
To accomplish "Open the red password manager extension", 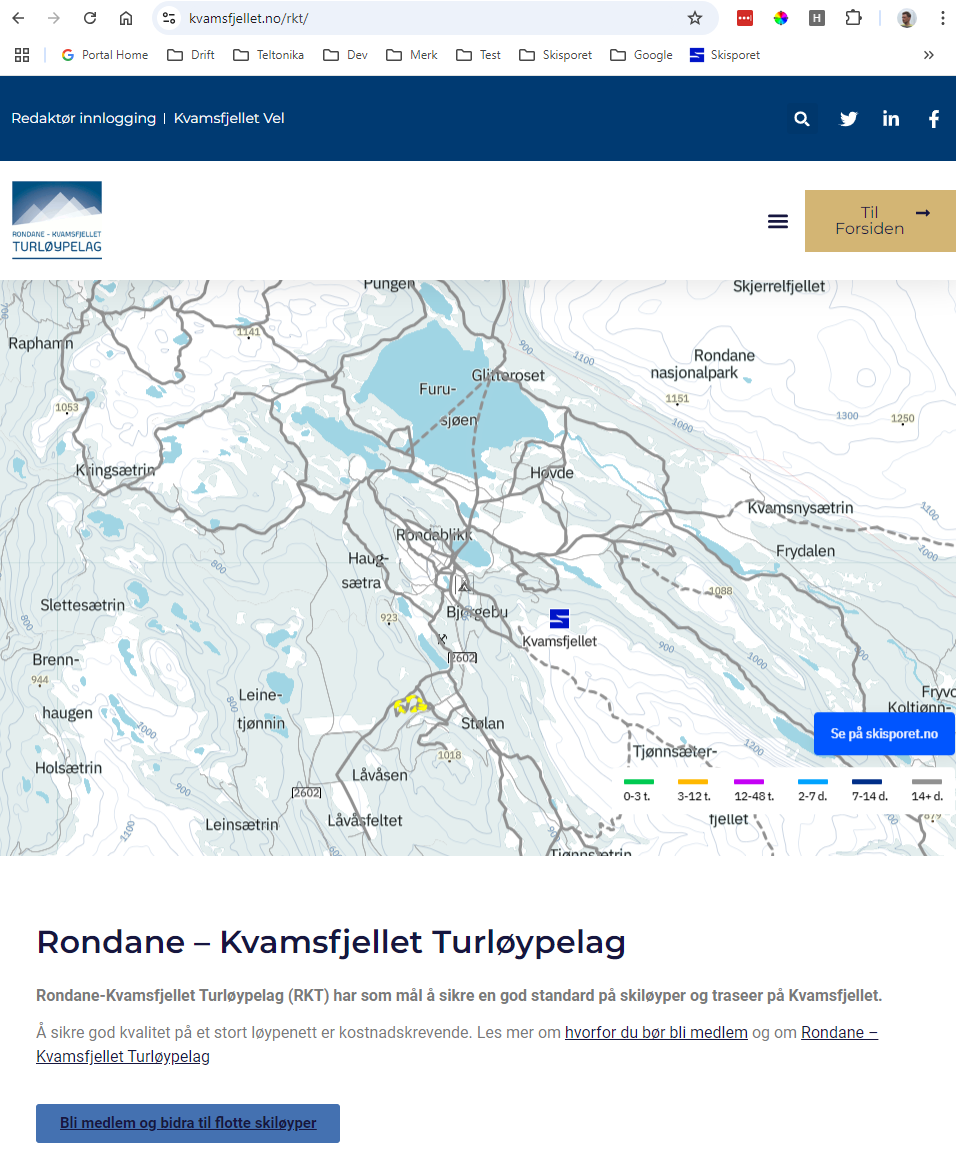I will 745,18.
